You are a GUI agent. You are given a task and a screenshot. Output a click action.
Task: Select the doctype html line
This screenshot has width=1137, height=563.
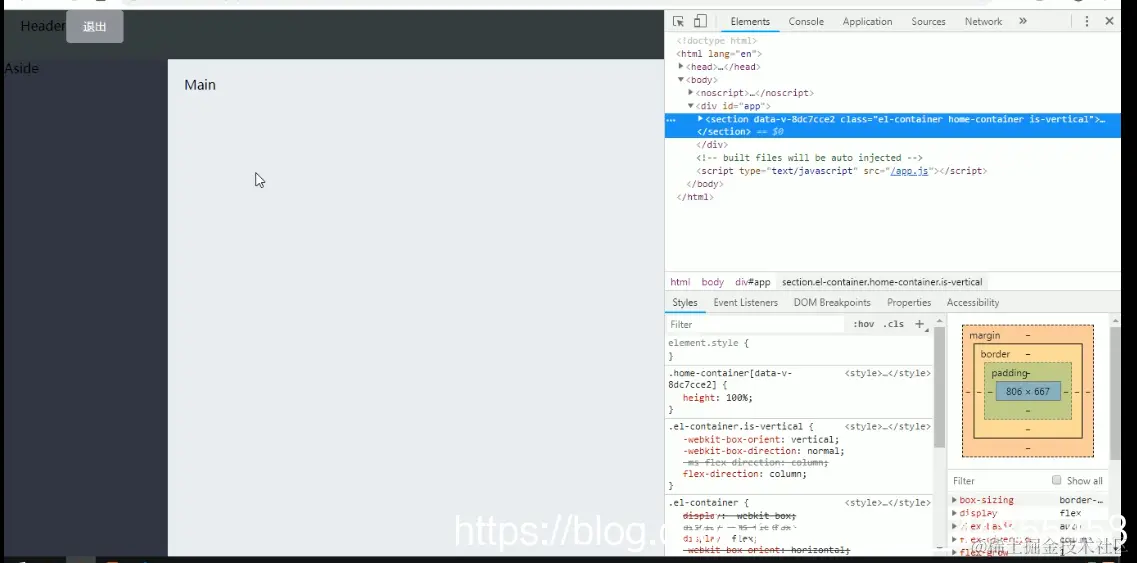coord(717,41)
